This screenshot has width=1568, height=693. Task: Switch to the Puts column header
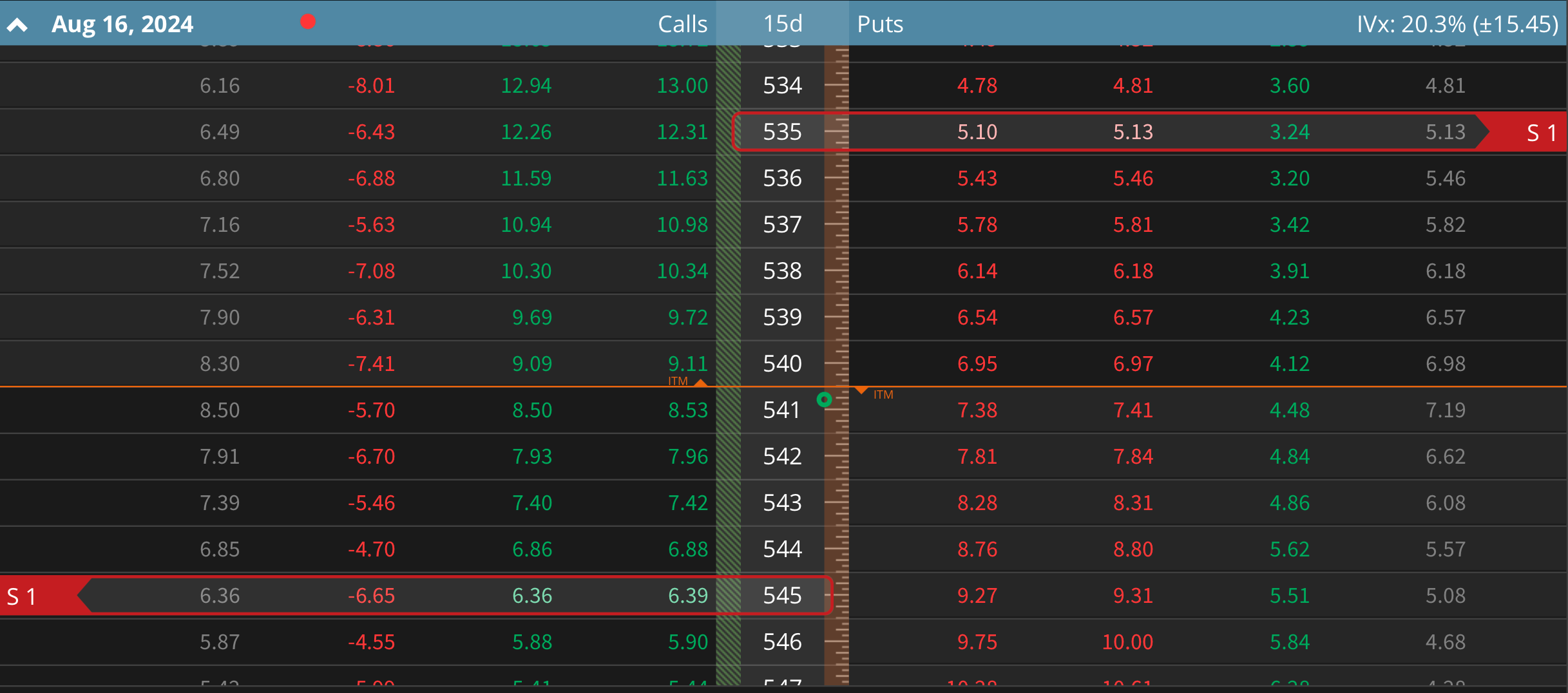880,23
